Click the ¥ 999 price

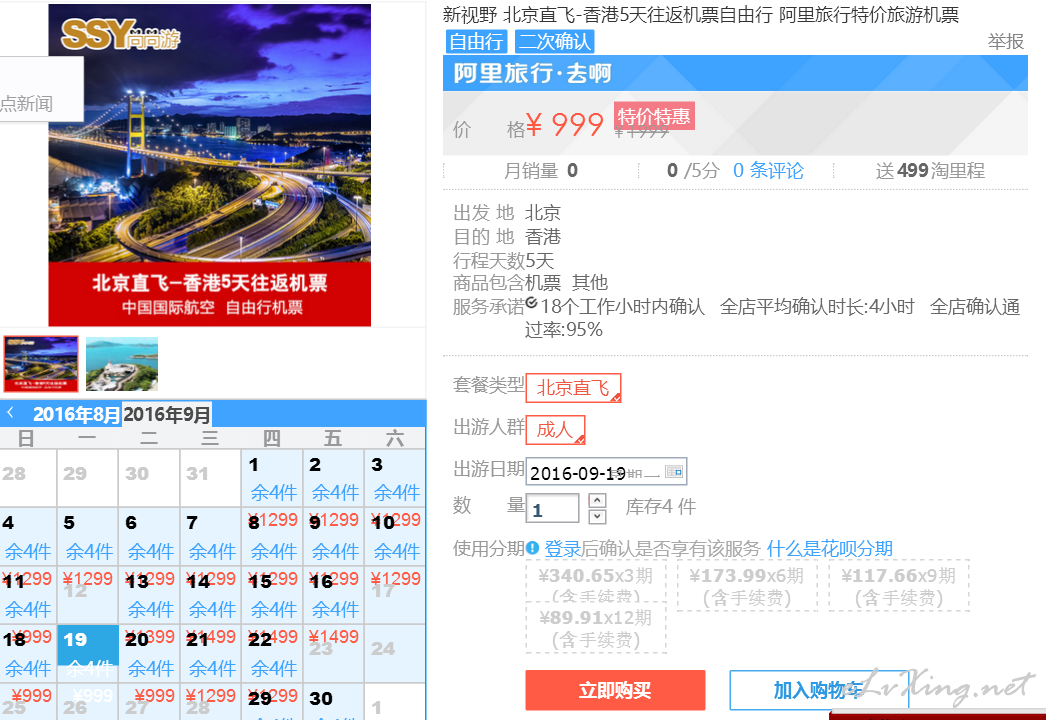[564, 124]
